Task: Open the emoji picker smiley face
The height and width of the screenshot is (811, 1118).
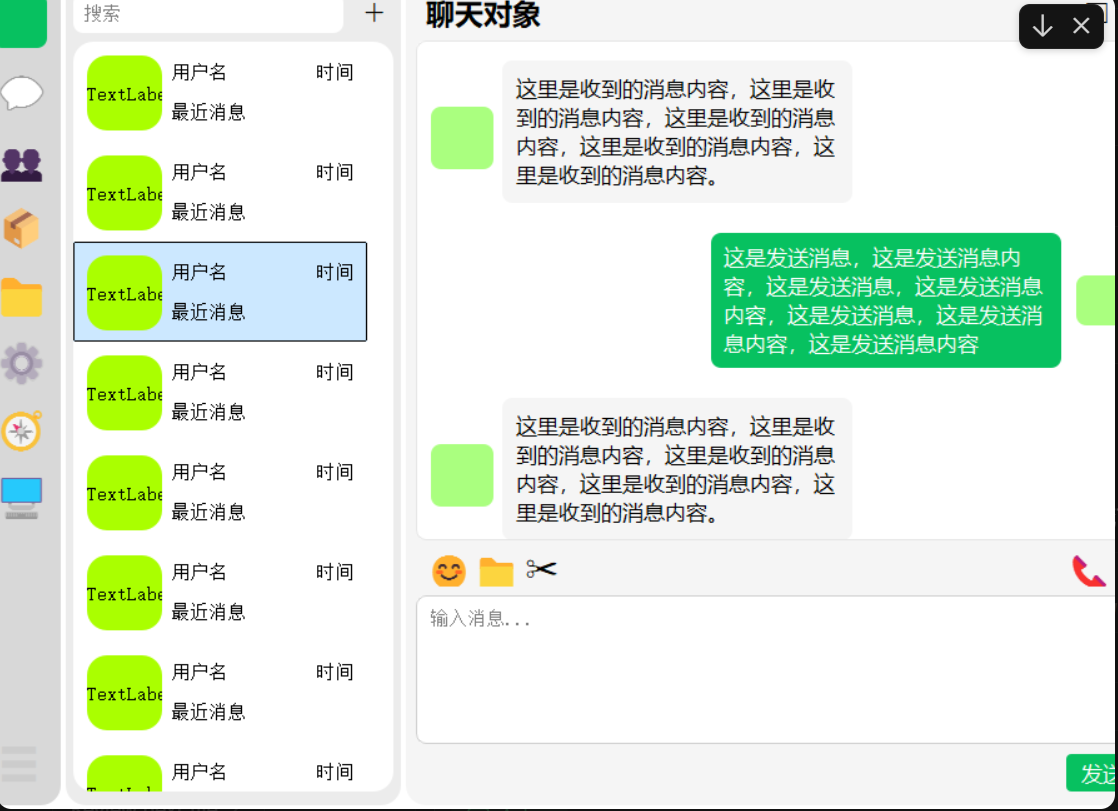Action: click(x=448, y=571)
